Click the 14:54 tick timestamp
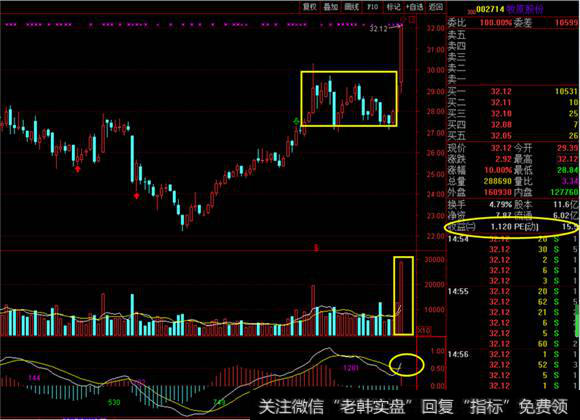The image size is (580, 420). [458, 239]
